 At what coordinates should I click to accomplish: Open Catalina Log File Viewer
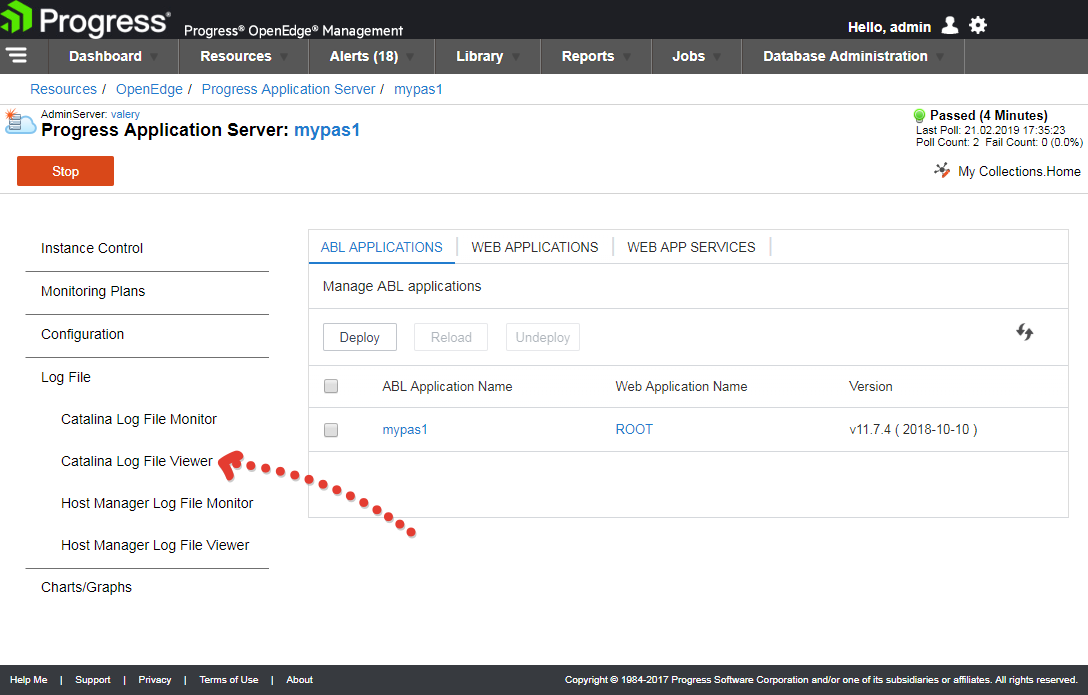coord(137,461)
